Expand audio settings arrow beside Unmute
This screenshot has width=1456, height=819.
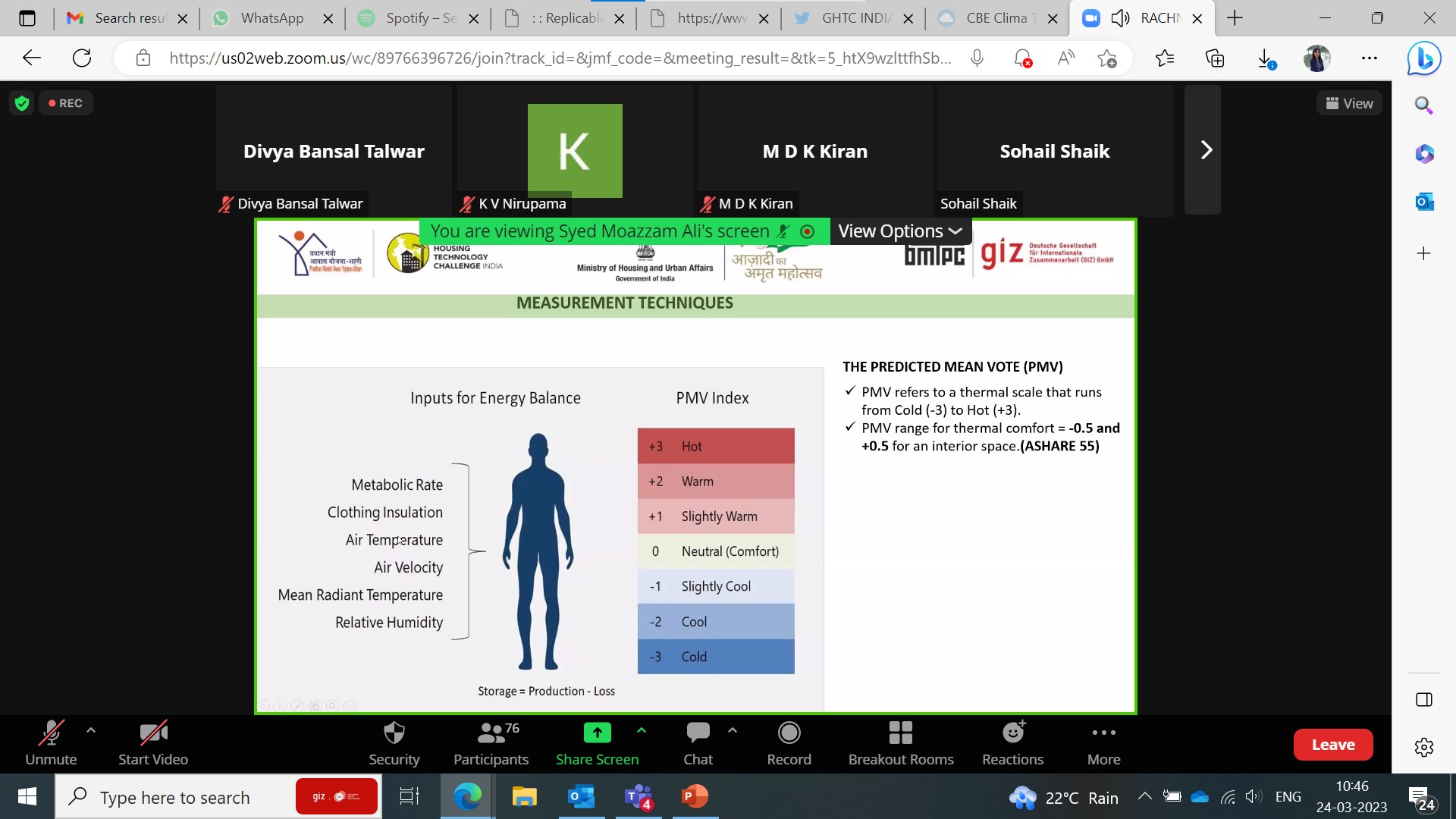pyautogui.click(x=91, y=730)
